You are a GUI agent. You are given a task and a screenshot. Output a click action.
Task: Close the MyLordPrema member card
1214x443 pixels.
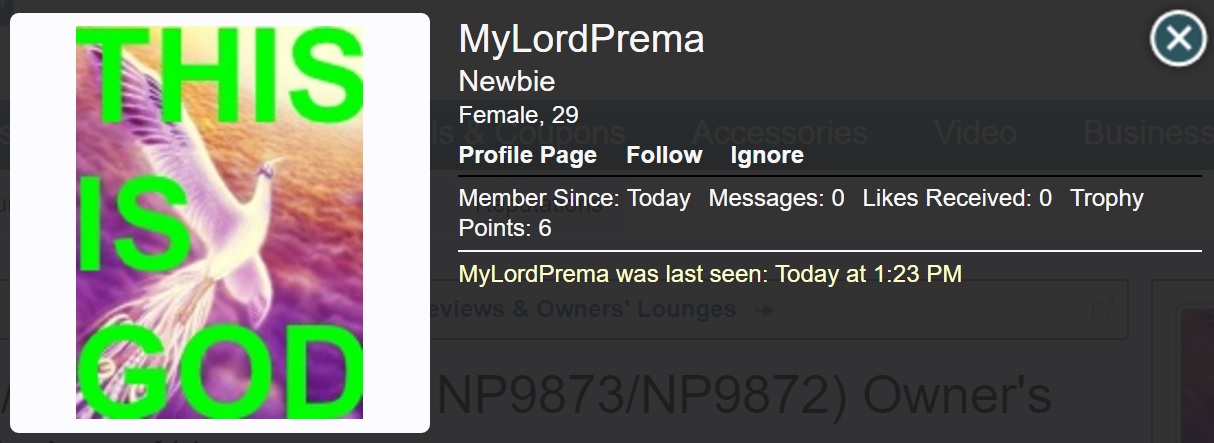pyautogui.click(x=1178, y=39)
